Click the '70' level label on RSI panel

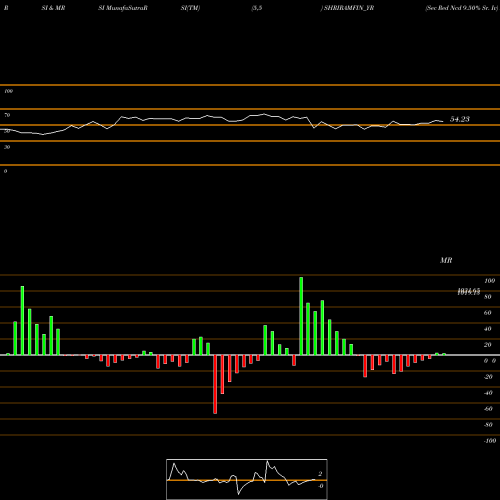7,115
